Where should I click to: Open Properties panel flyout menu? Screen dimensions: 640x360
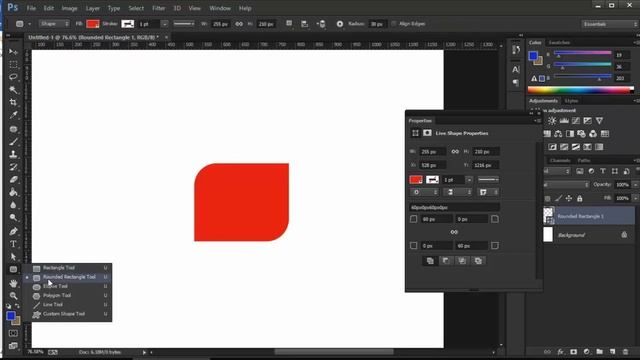538,120
